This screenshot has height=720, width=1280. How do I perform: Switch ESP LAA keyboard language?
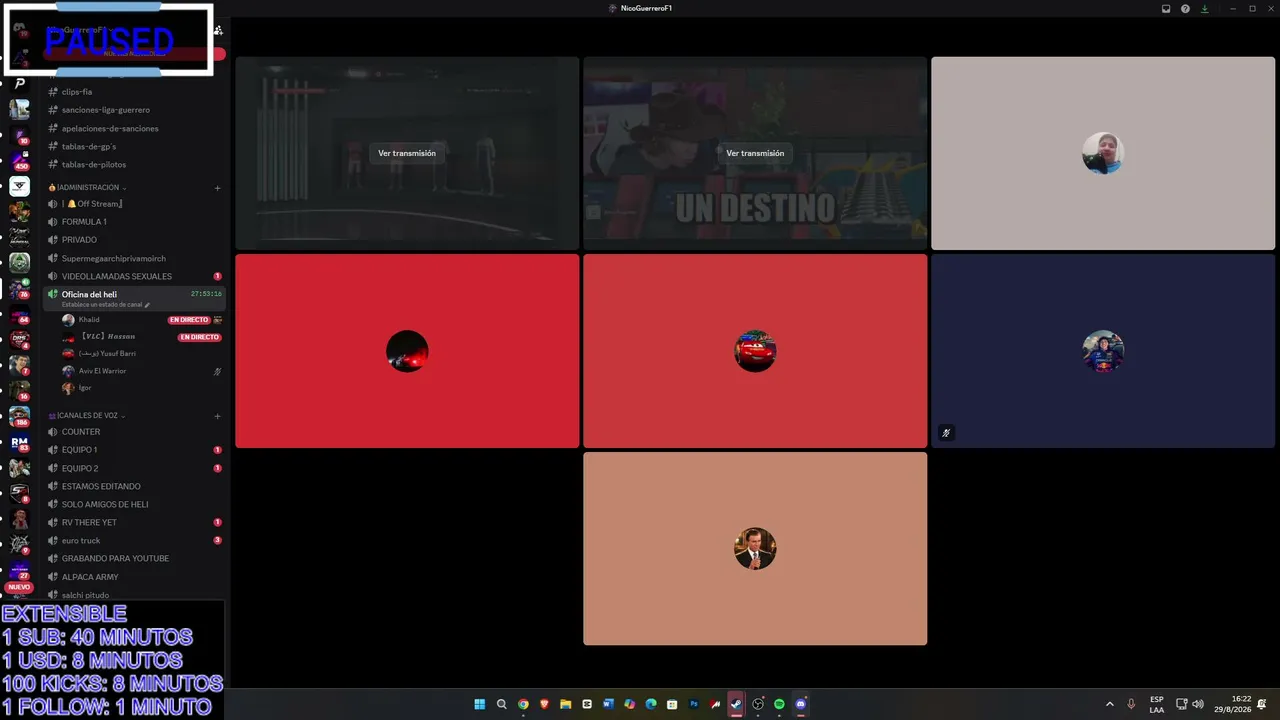1157,704
